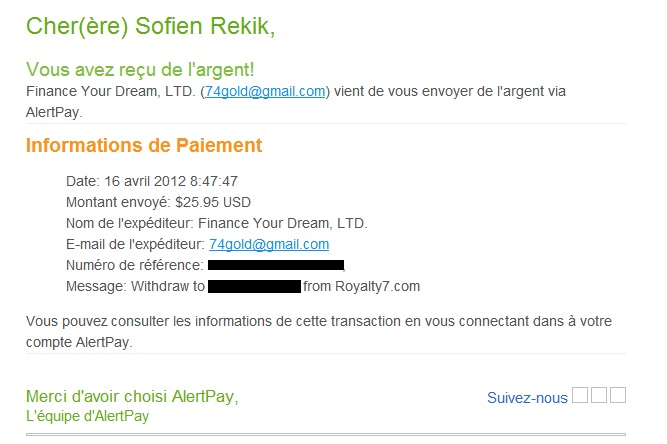Screen dimensions: 667x444
Task: Open the 74gold@gmail.com link in the intro sentence
Action: tap(265, 91)
